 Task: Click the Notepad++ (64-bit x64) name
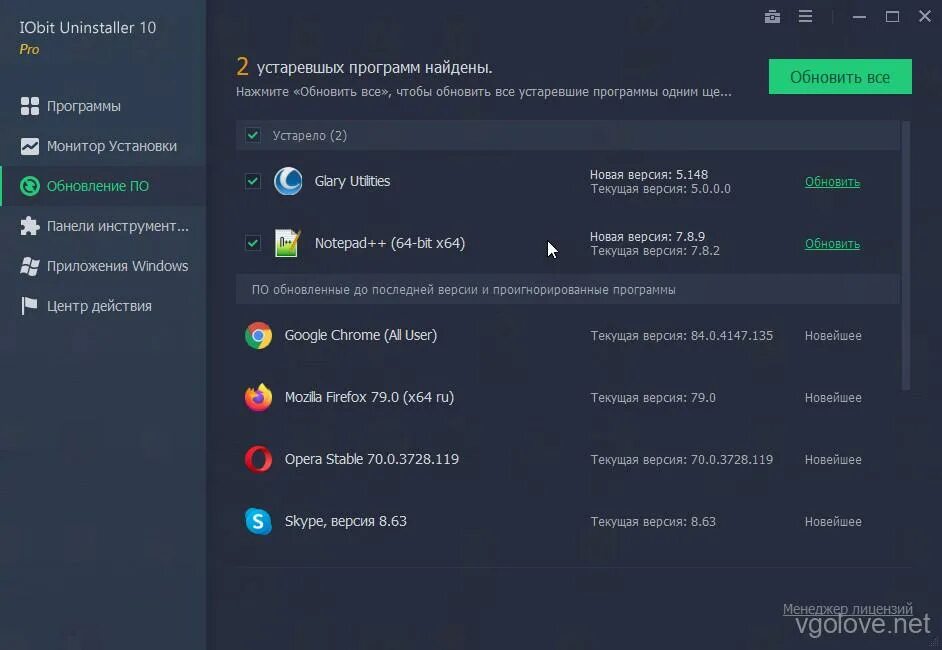point(389,243)
